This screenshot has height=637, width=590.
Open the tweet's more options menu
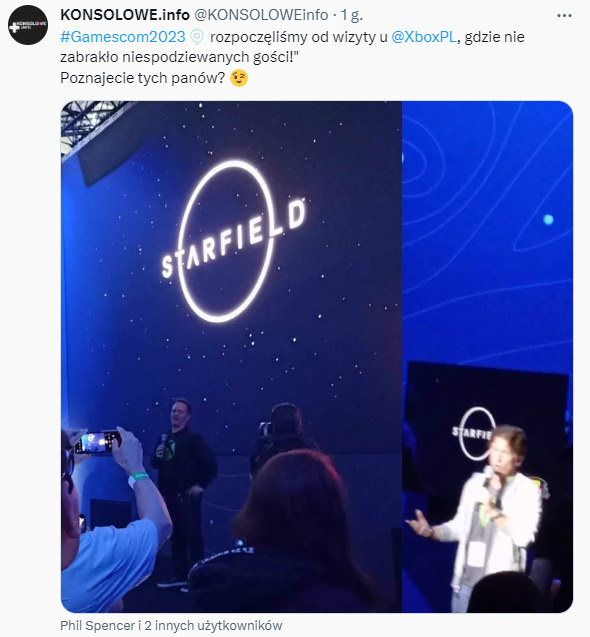pos(564,16)
